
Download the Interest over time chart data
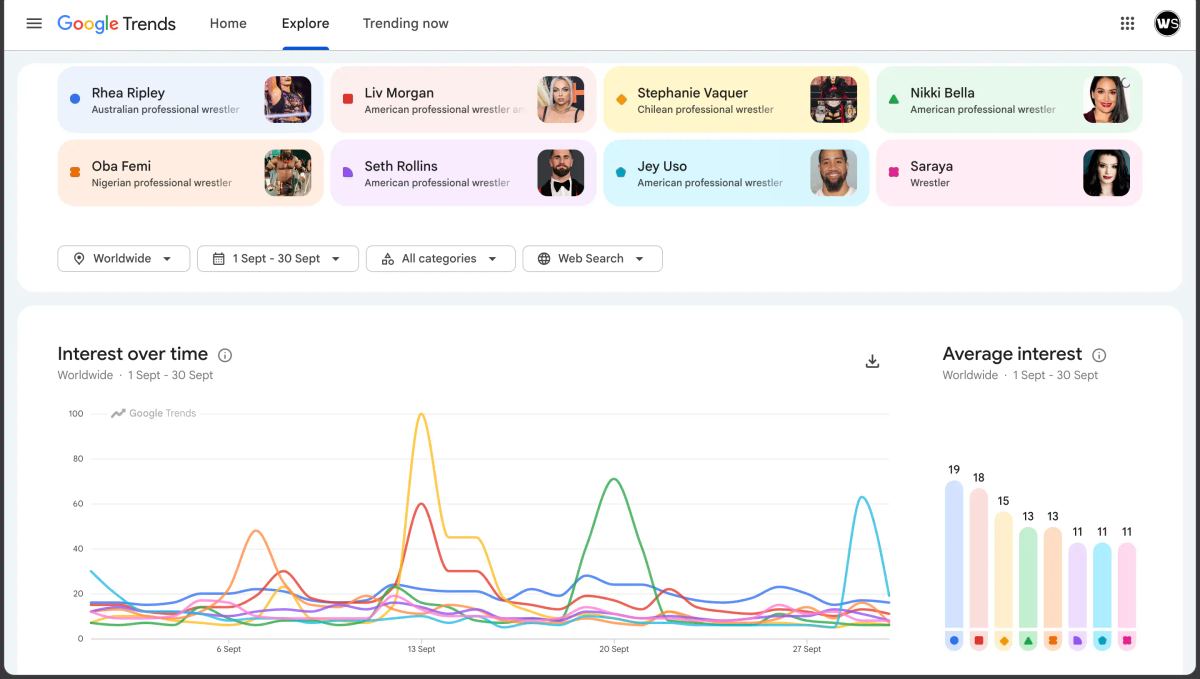click(x=872, y=361)
